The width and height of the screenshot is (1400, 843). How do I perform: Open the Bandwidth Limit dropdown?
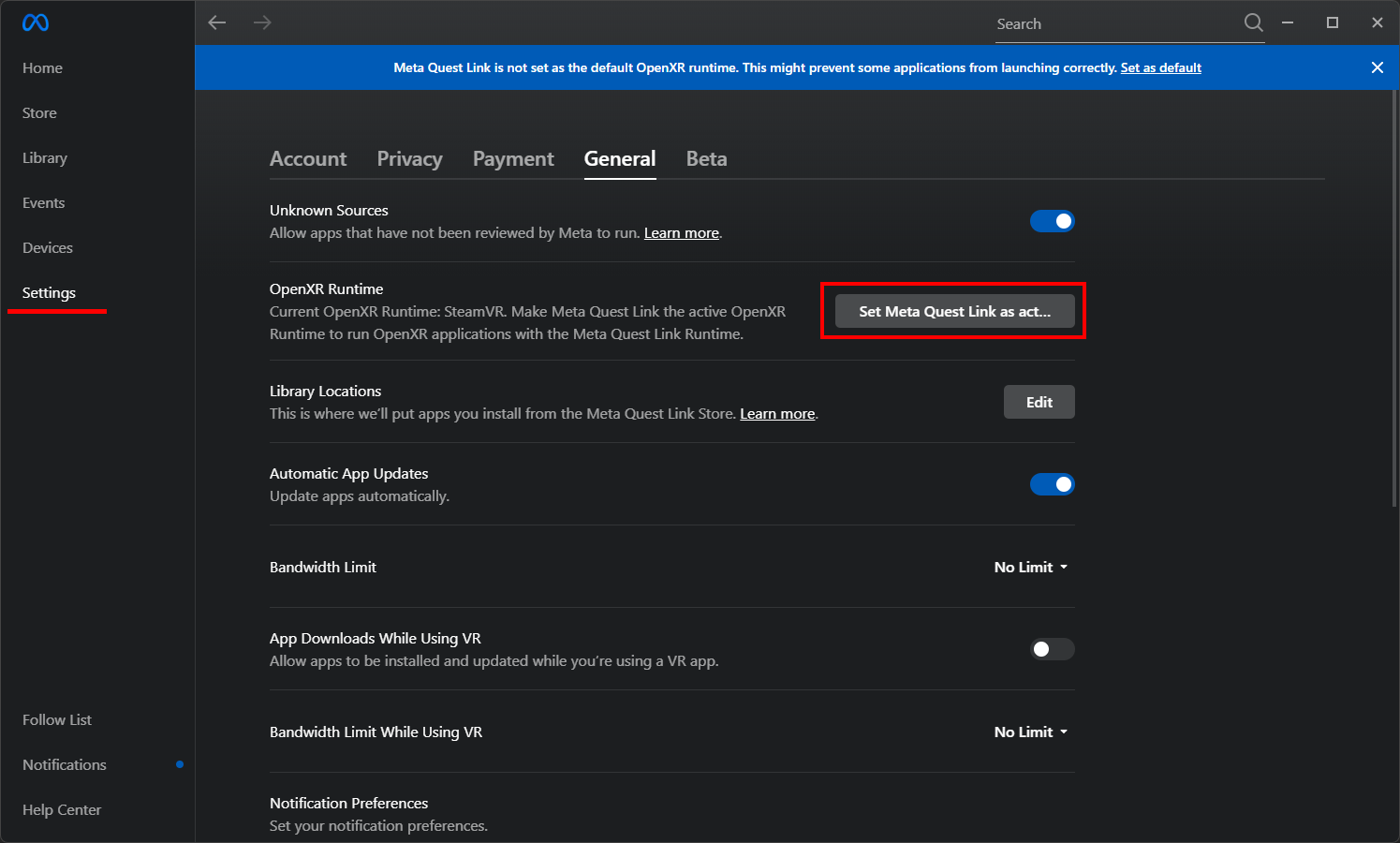pyautogui.click(x=1030, y=567)
